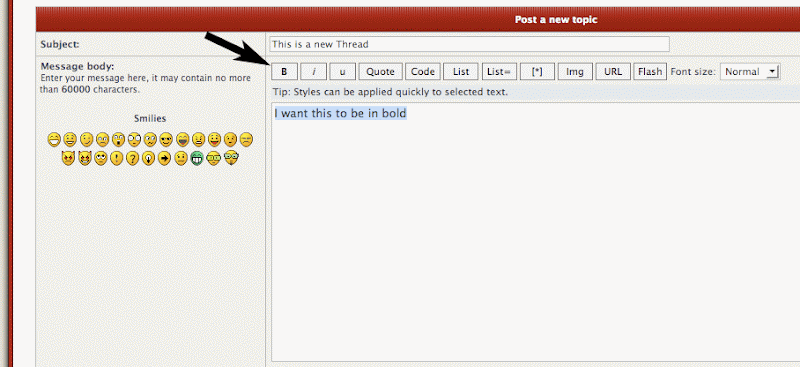Insert an Img tag
The image size is (800, 367).
tap(575, 72)
